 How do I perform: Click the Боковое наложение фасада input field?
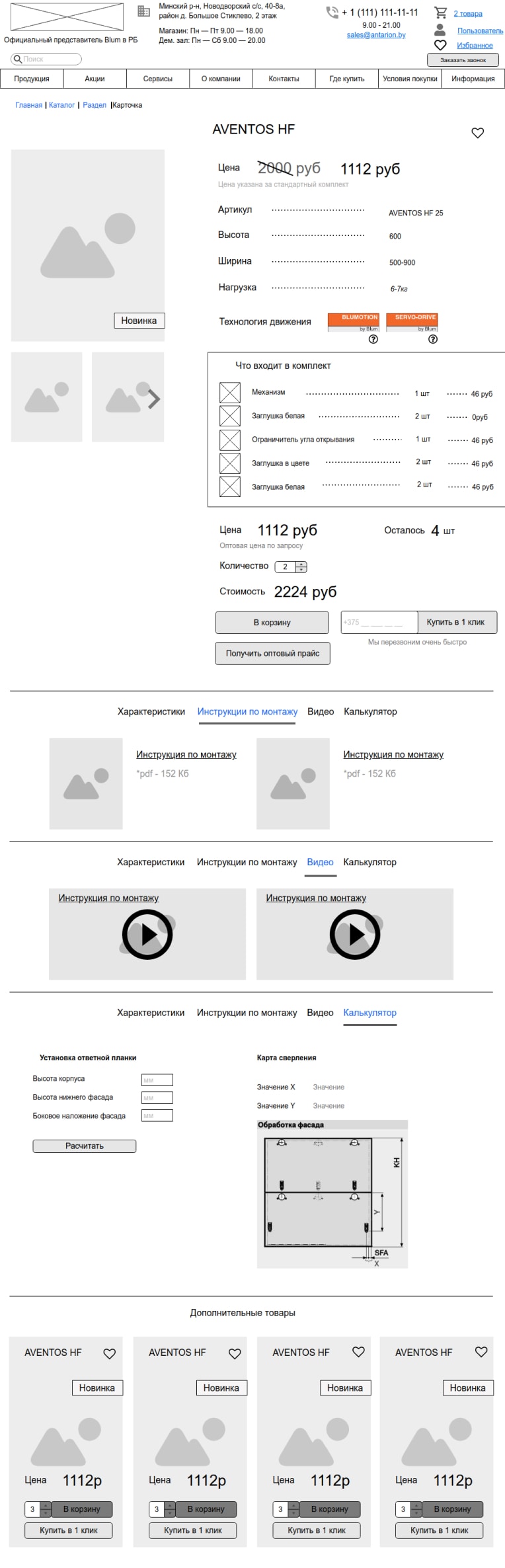[x=157, y=1116]
